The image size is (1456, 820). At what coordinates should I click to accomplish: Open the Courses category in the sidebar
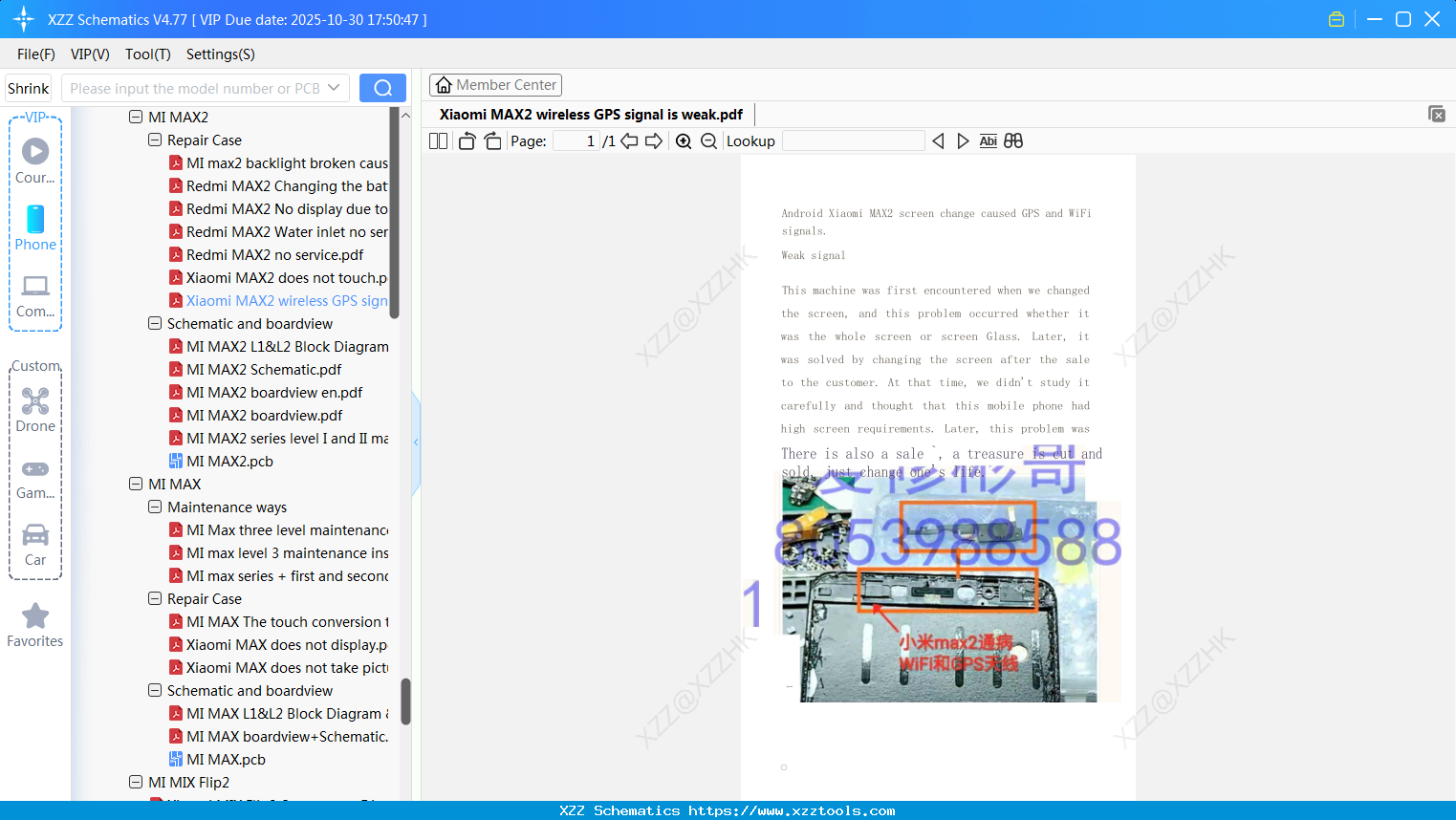click(x=35, y=161)
